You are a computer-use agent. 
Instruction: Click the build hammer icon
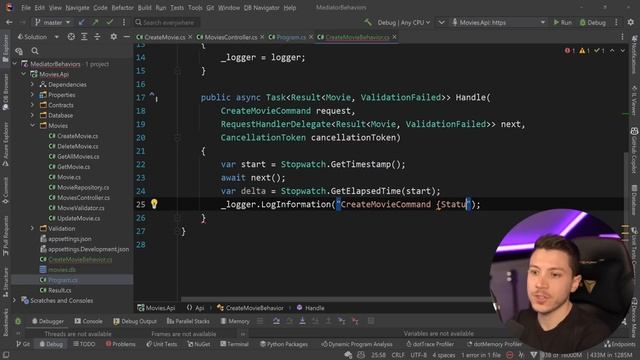click(368, 22)
